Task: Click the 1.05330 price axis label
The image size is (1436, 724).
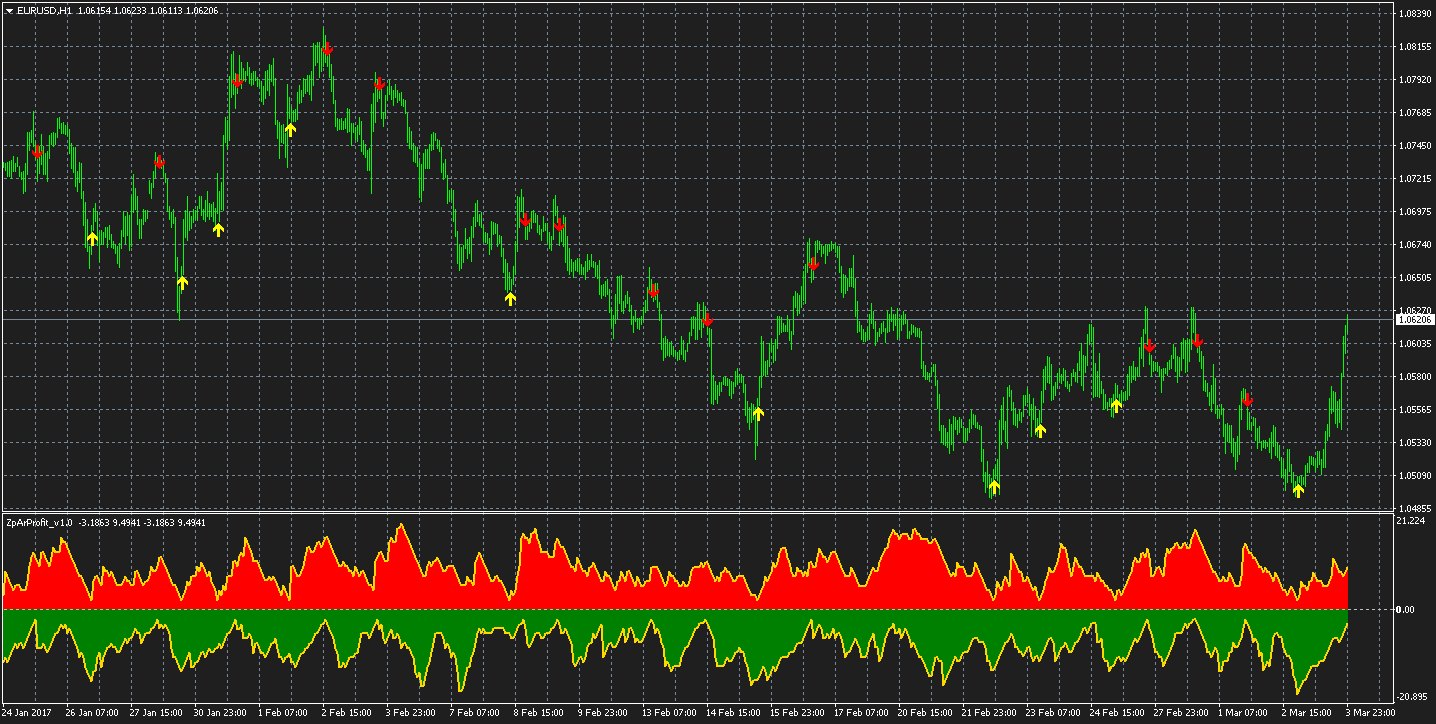Action: coord(1414,443)
